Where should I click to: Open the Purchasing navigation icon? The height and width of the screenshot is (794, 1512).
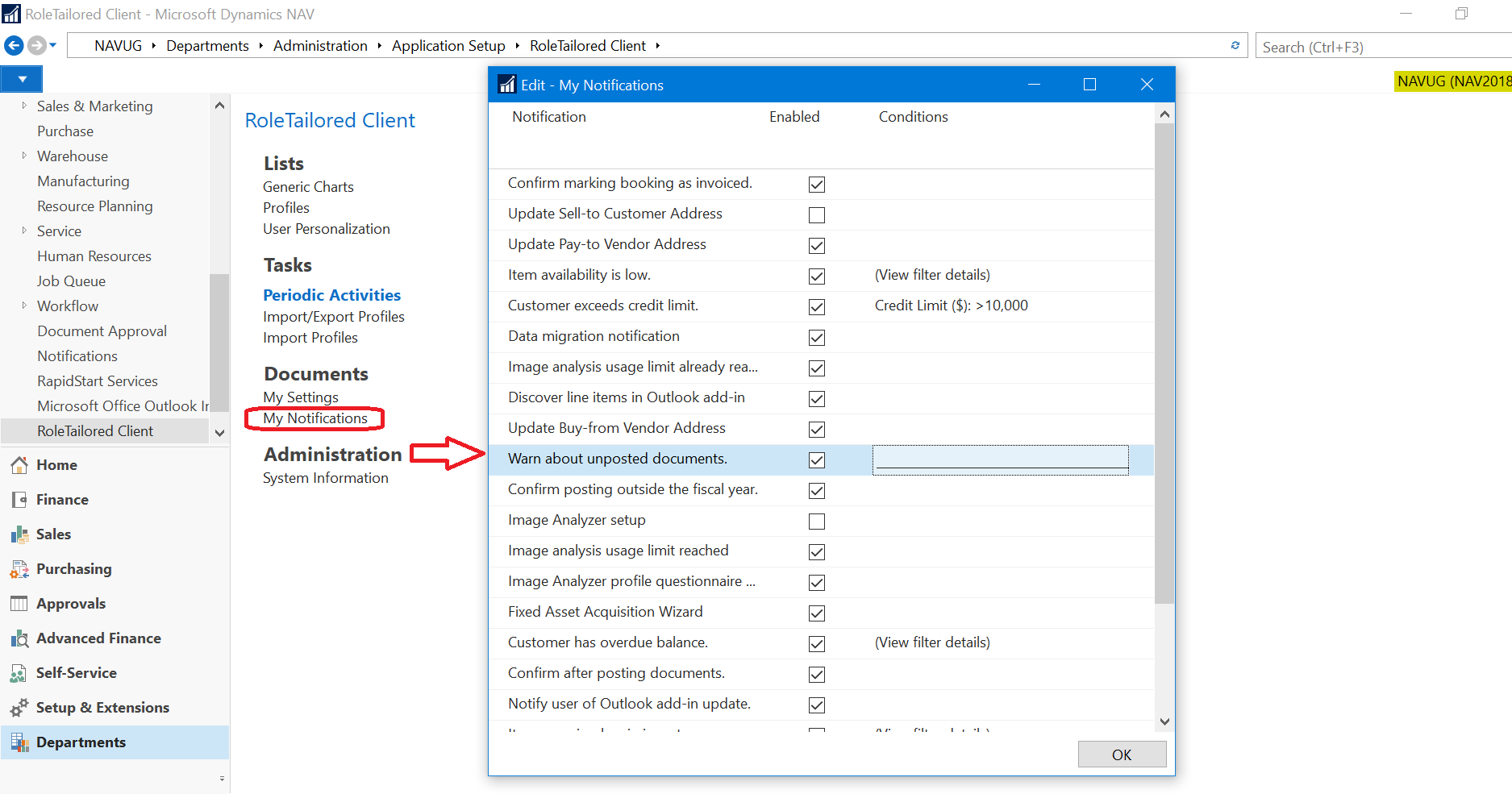coord(19,569)
